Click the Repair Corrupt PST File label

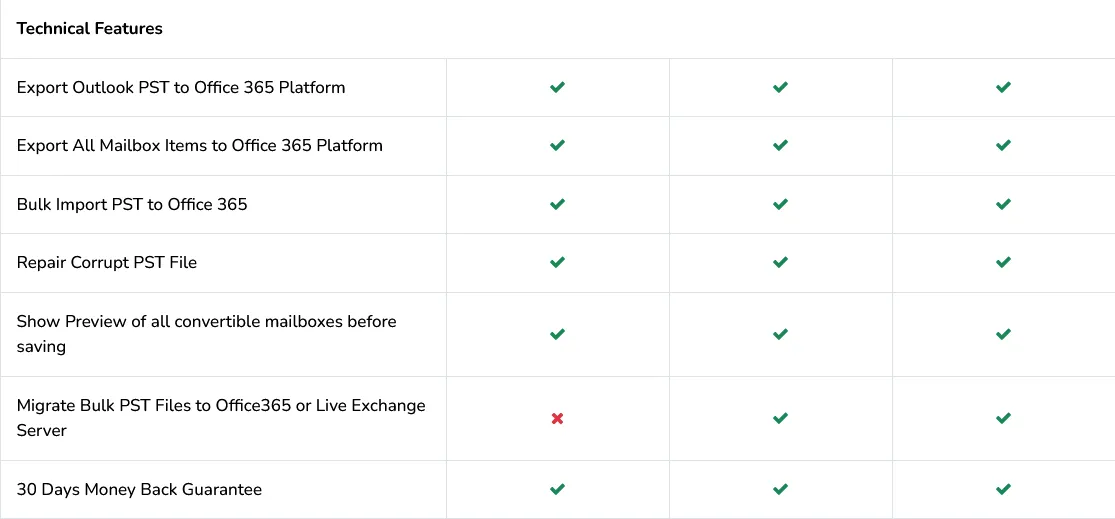[x=107, y=262]
